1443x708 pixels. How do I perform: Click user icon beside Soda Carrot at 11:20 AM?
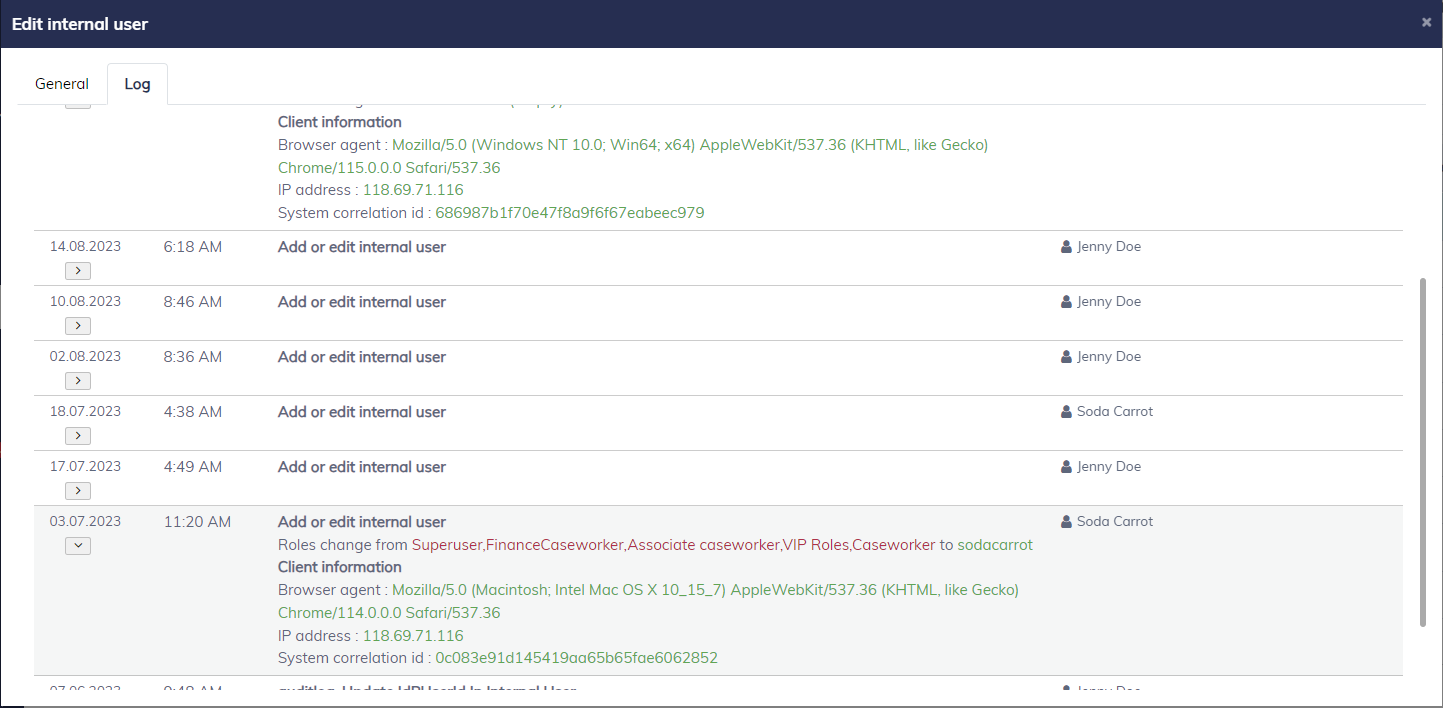[x=1066, y=522]
